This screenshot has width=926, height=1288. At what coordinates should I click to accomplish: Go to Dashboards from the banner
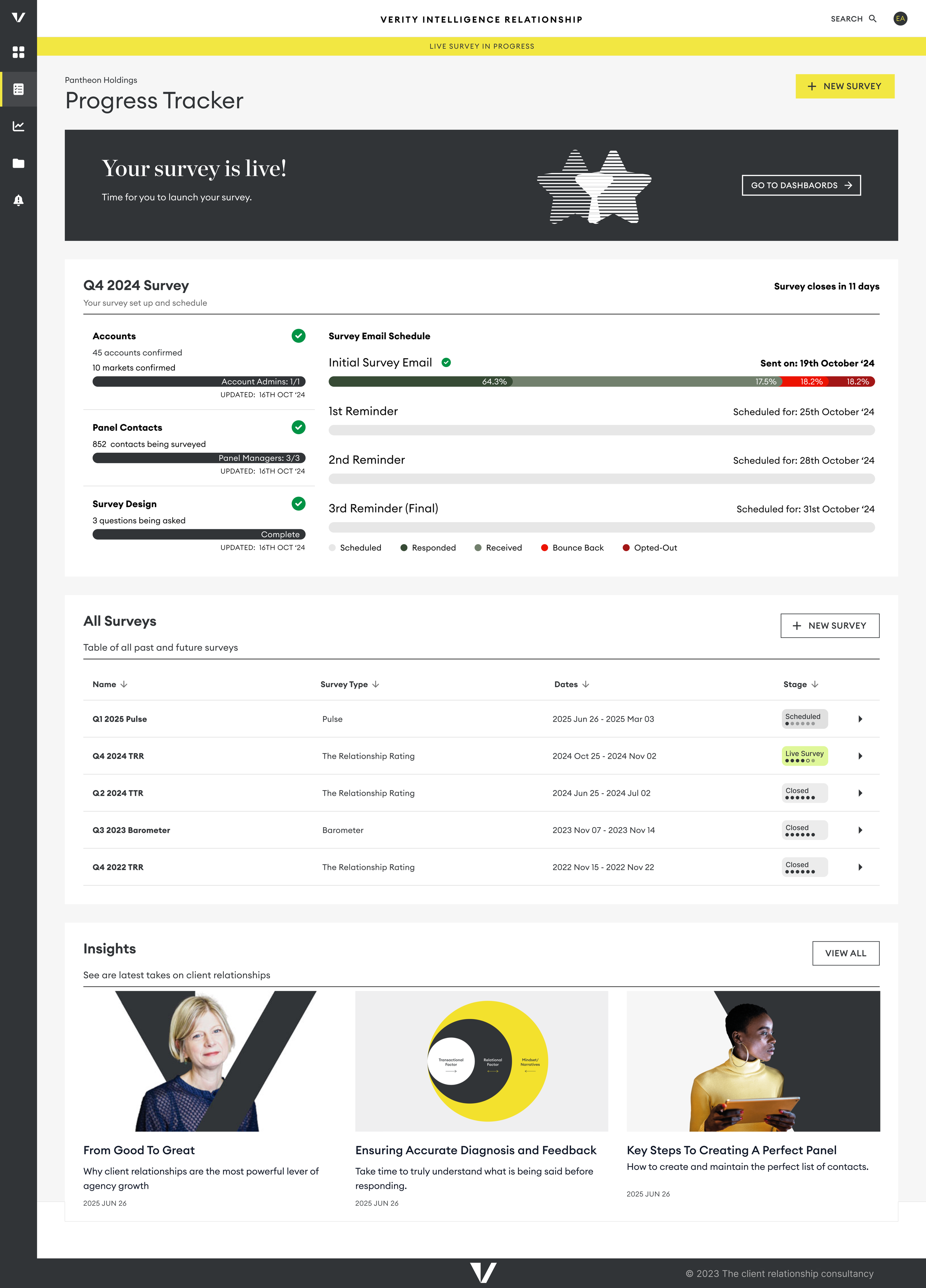pyautogui.click(x=800, y=185)
